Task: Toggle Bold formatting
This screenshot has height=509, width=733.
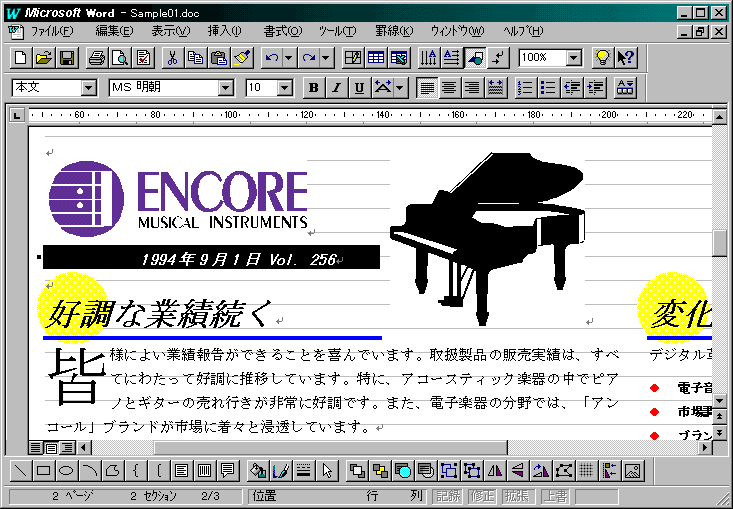Action: coord(314,88)
